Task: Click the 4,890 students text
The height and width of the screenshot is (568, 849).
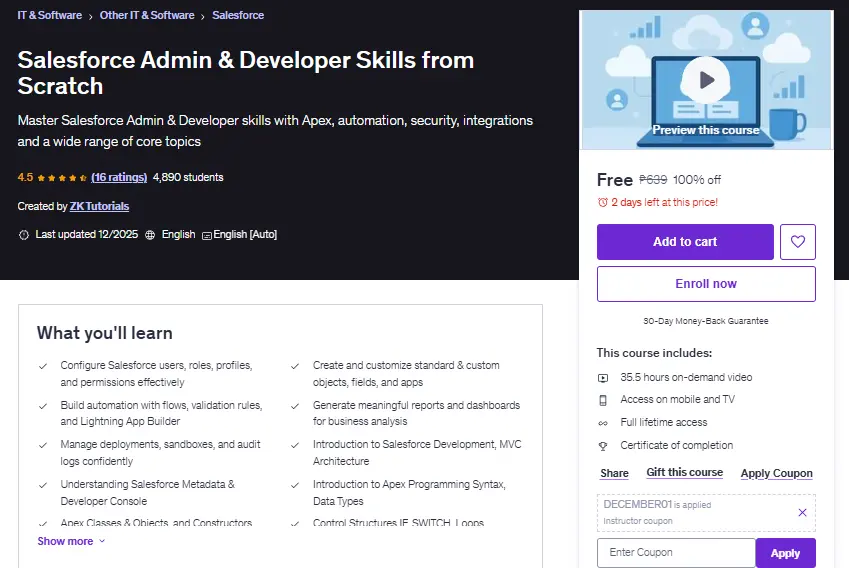Action: click(188, 177)
